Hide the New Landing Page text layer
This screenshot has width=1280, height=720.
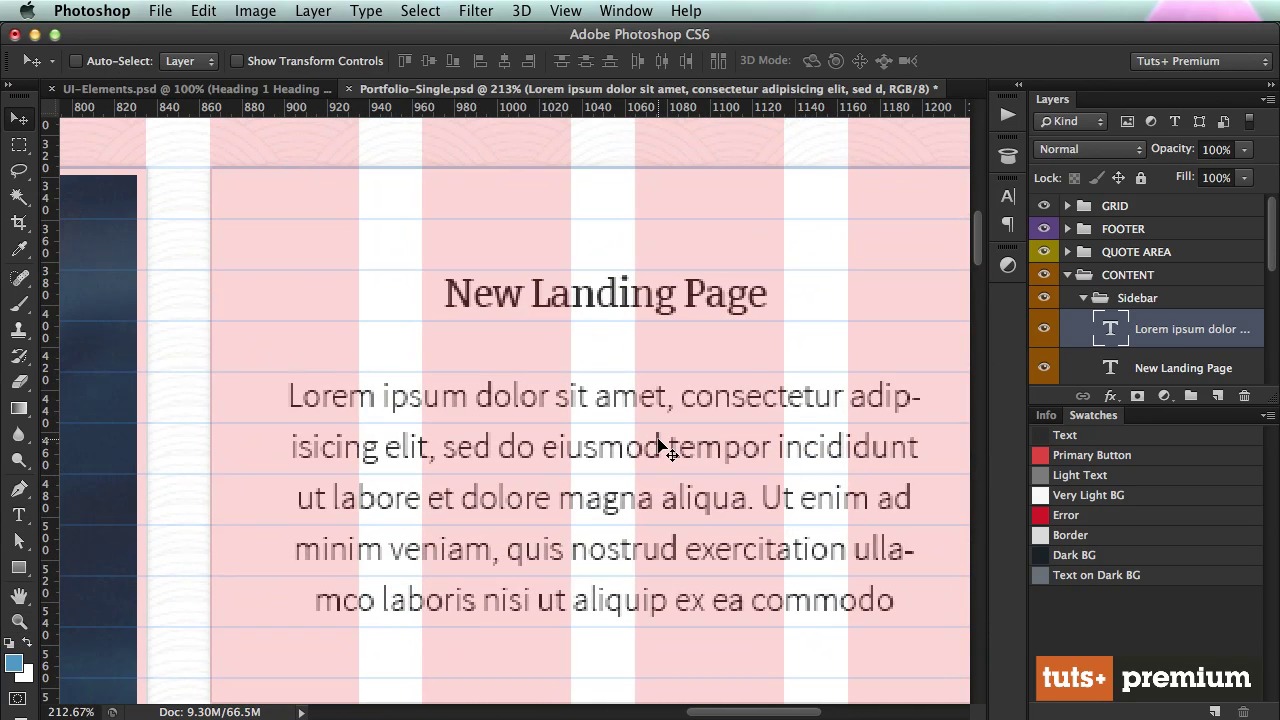coord(1044,368)
